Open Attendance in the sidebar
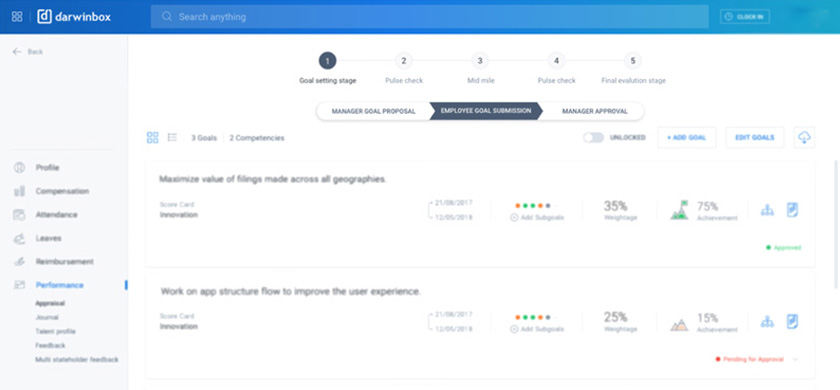The height and width of the screenshot is (390, 840). (x=56, y=215)
